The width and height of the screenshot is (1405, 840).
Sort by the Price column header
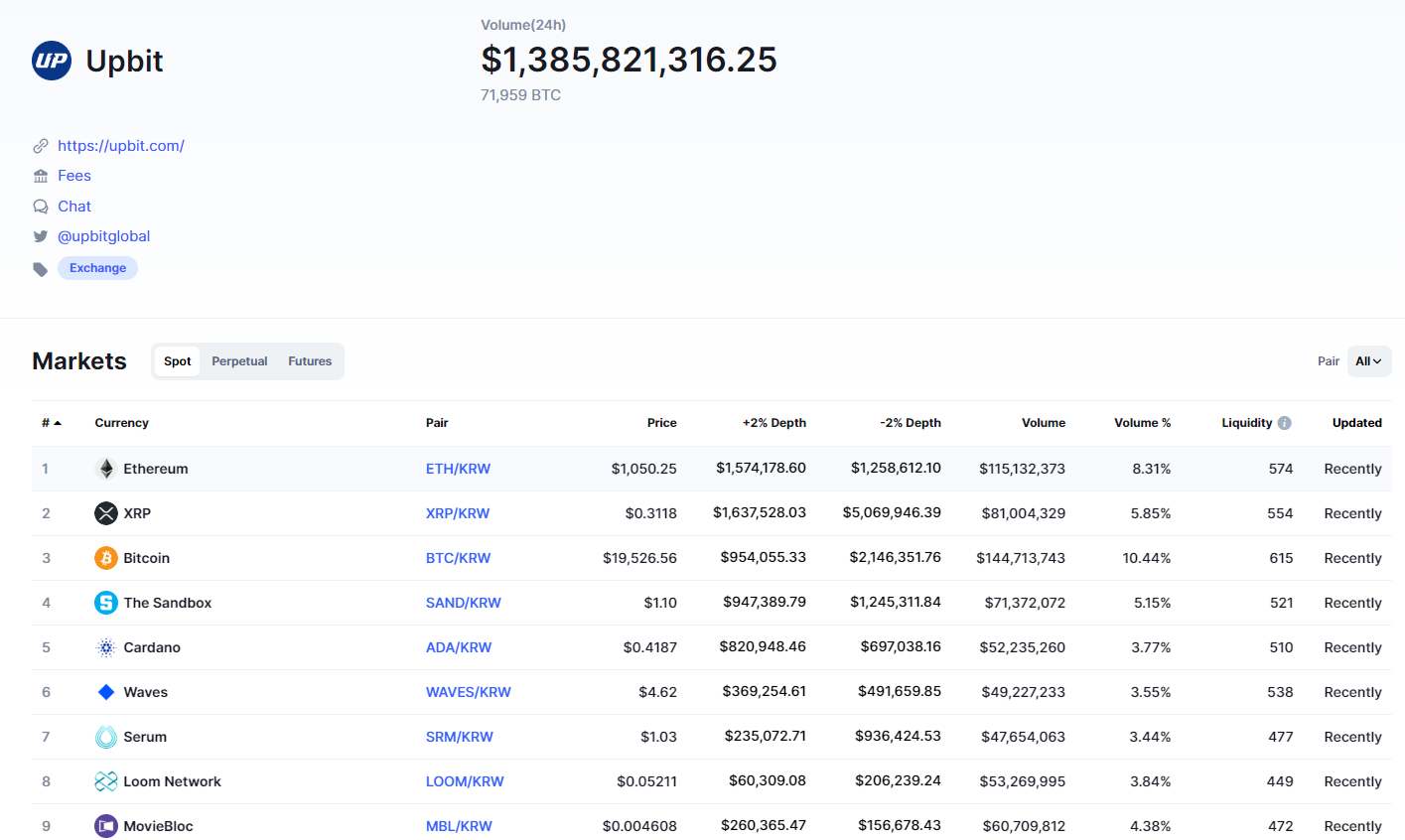point(662,423)
